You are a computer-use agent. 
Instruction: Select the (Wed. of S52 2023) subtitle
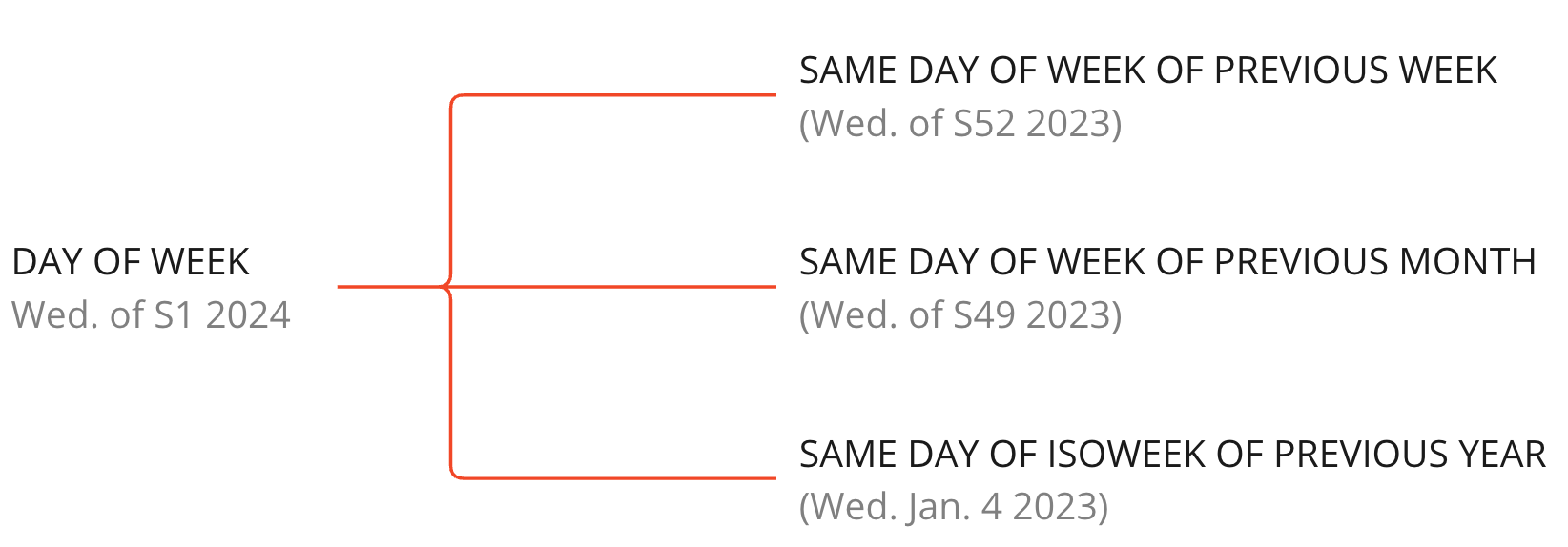pos(960,124)
